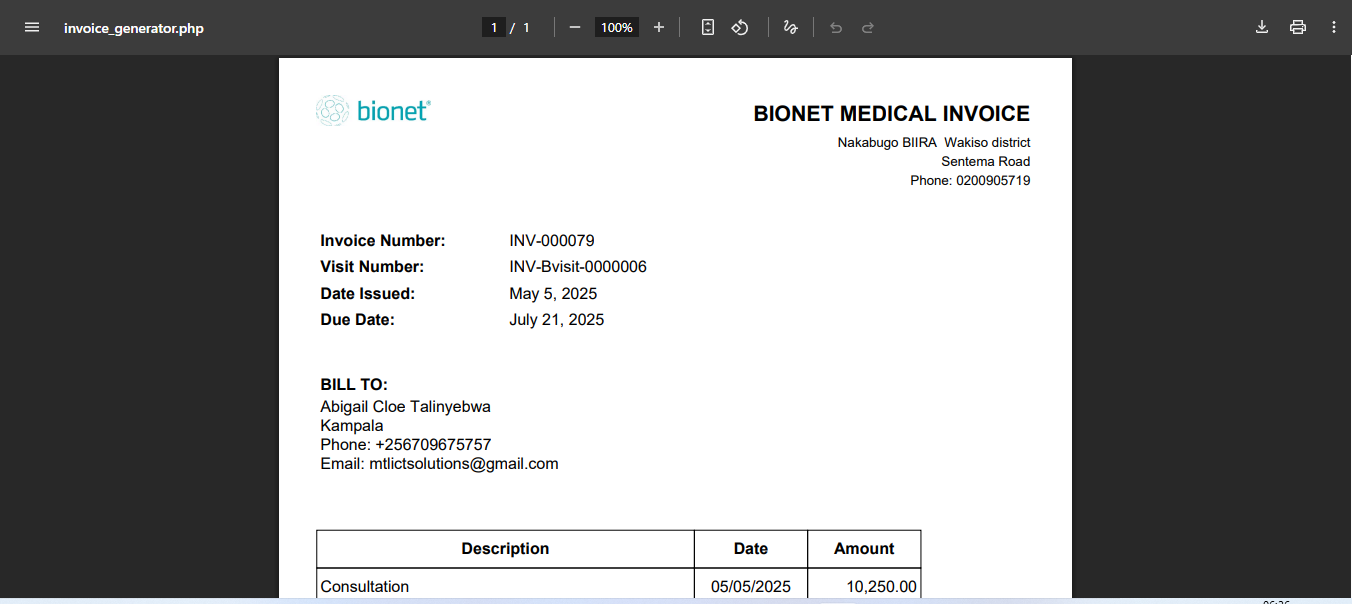This screenshot has width=1352, height=604.
Task: Select date issued May 5, 2025
Action: 553,294
